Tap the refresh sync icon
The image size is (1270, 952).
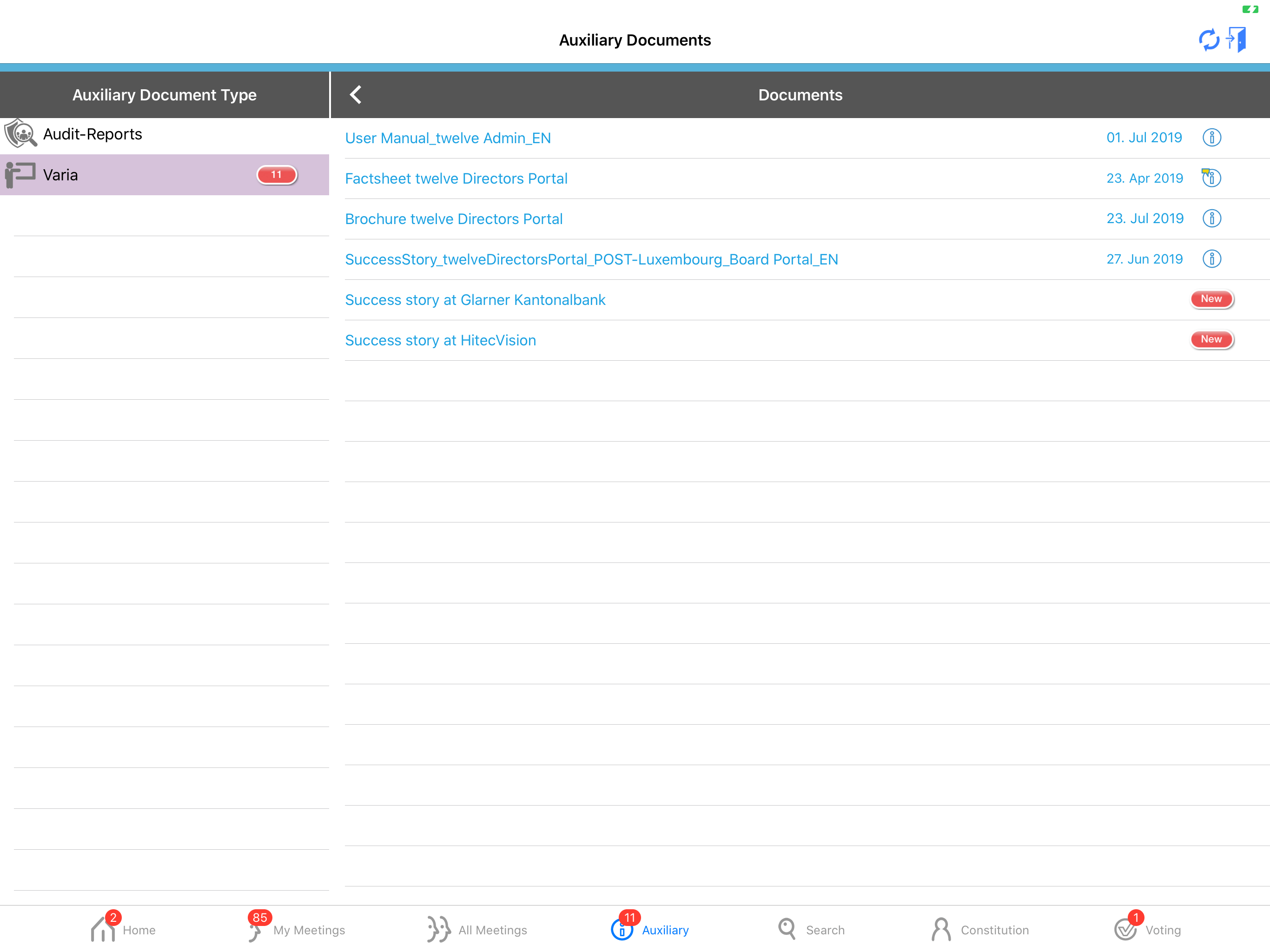tap(1209, 40)
